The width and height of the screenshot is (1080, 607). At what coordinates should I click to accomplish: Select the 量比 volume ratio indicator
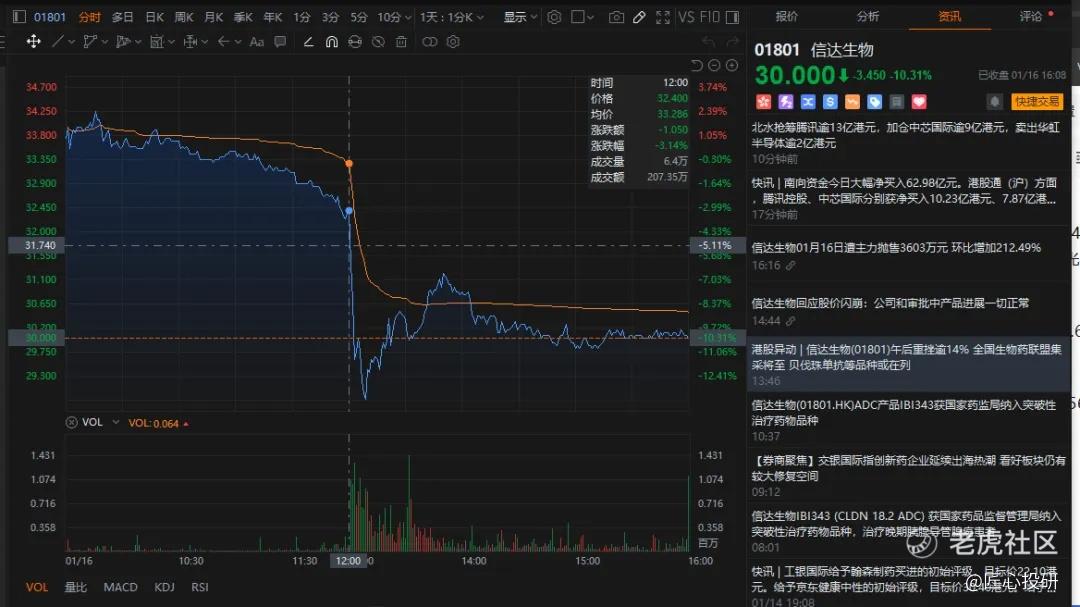tap(76, 587)
